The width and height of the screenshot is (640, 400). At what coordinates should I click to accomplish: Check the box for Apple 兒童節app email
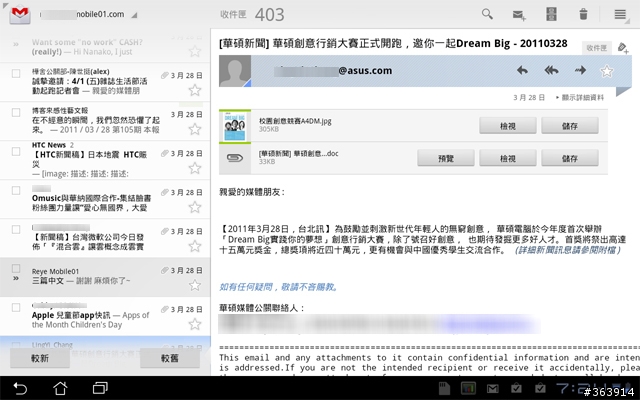click(x=16, y=307)
